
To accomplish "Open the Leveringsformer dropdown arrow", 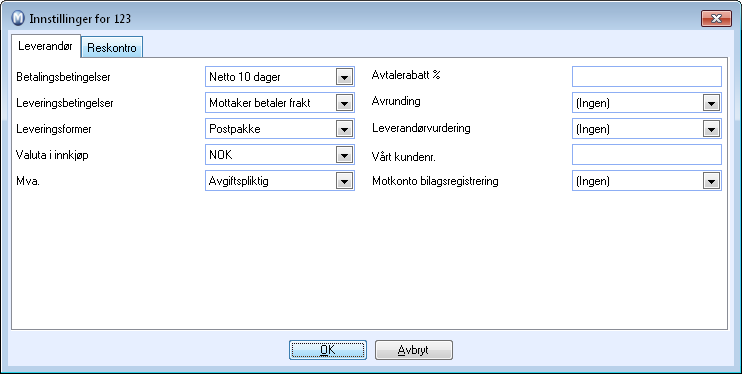I will [x=344, y=129].
